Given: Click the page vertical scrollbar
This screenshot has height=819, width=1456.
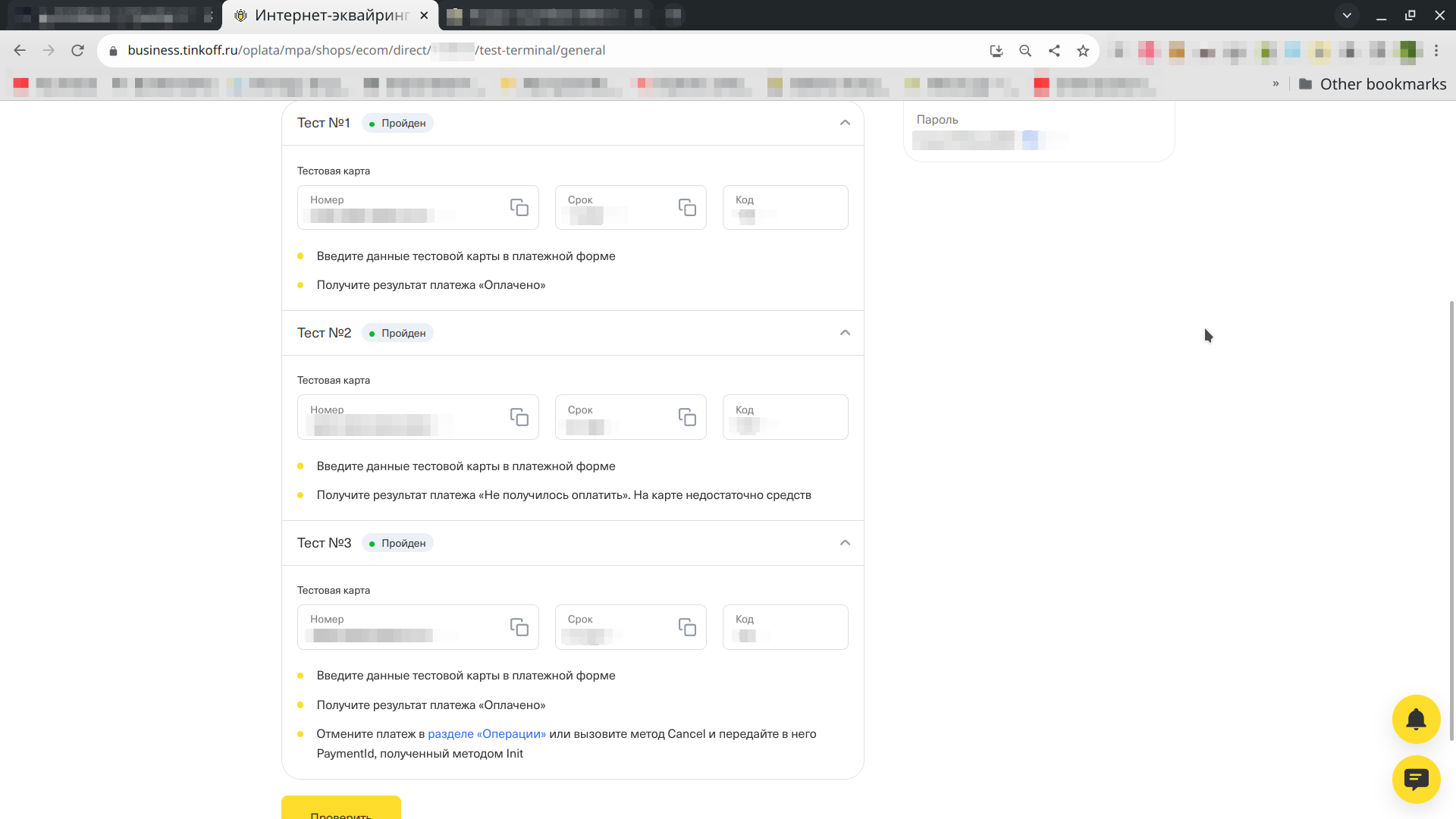Looking at the screenshot, I should [x=1451, y=520].
